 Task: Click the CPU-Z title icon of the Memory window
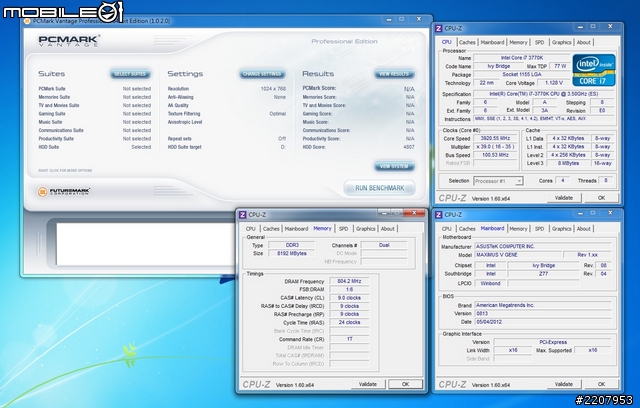242,215
